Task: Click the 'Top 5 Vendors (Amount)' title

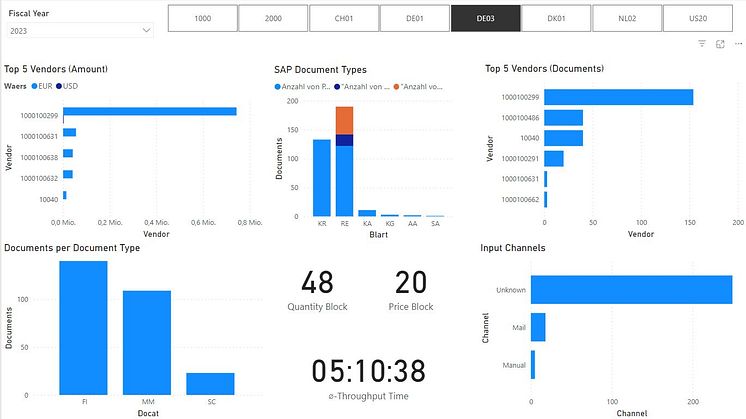Action: (x=56, y=69)
